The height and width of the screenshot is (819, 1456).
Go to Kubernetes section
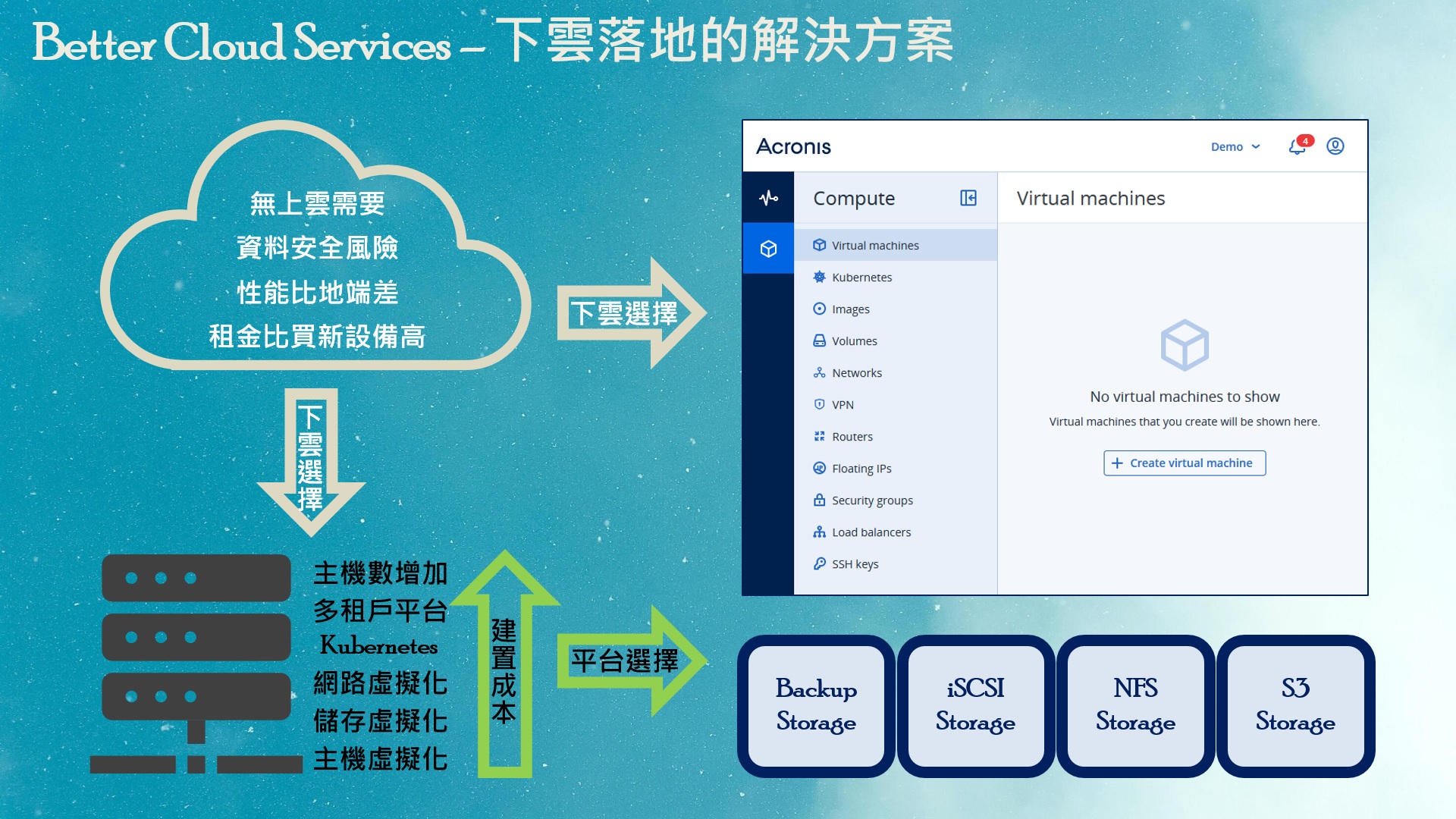(896, 277)
